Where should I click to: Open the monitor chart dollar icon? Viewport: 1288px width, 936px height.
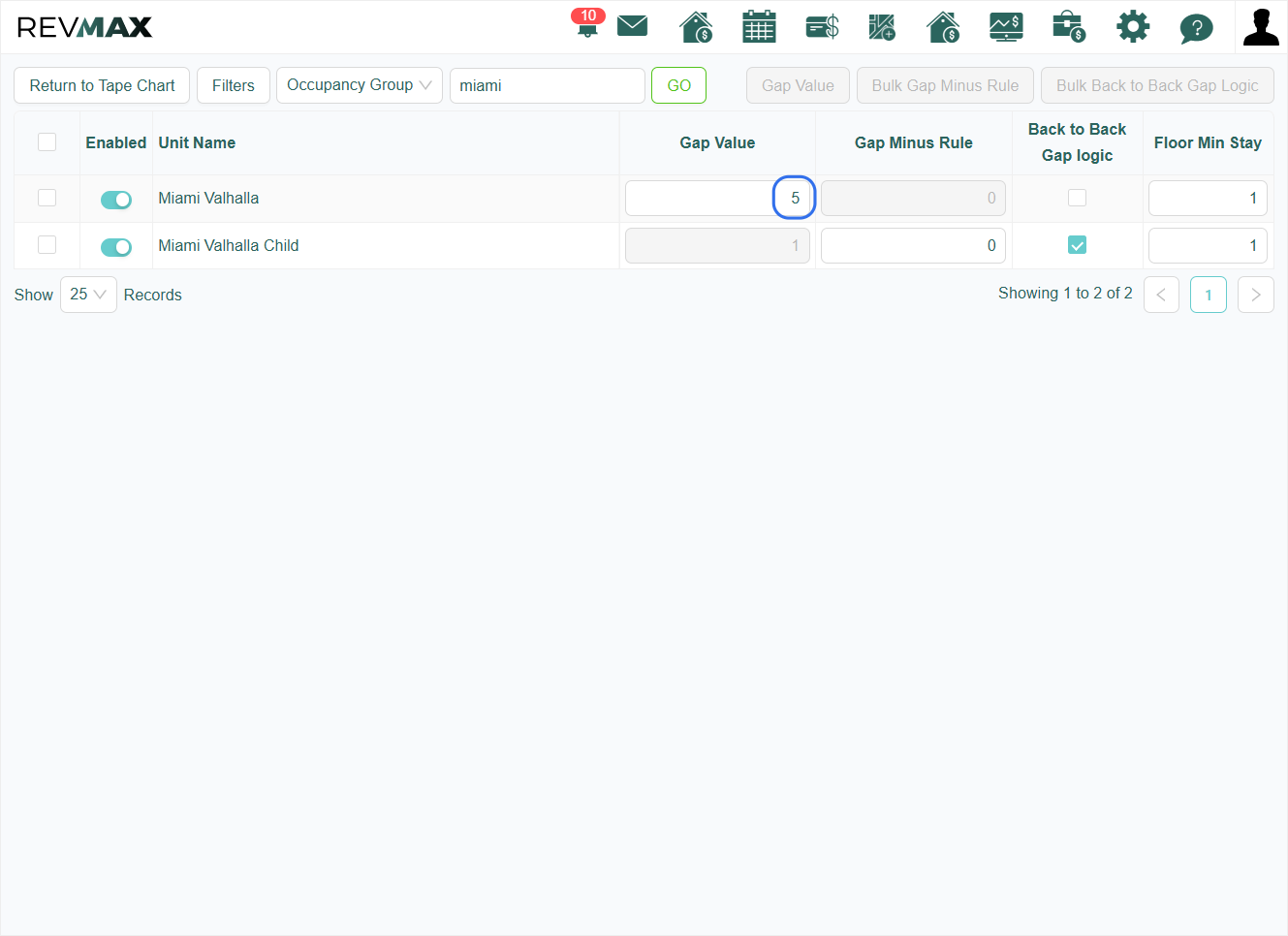click(x=1006, y=27)
